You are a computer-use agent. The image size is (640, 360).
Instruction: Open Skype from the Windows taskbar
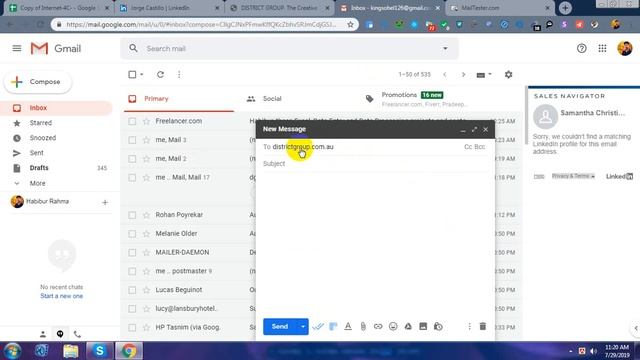[99, 351]
